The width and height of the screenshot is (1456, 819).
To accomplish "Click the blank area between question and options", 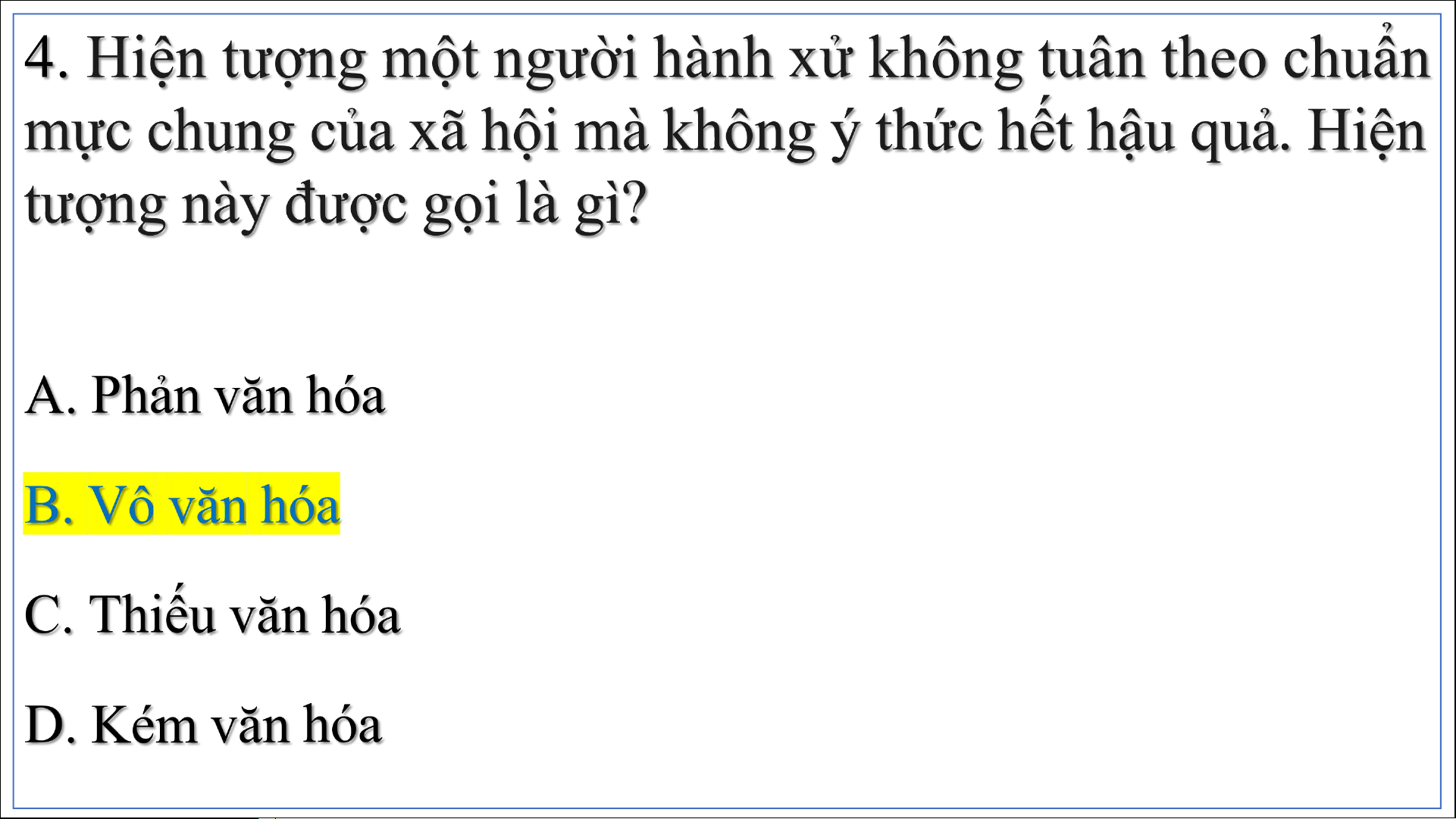I will 728,303.
